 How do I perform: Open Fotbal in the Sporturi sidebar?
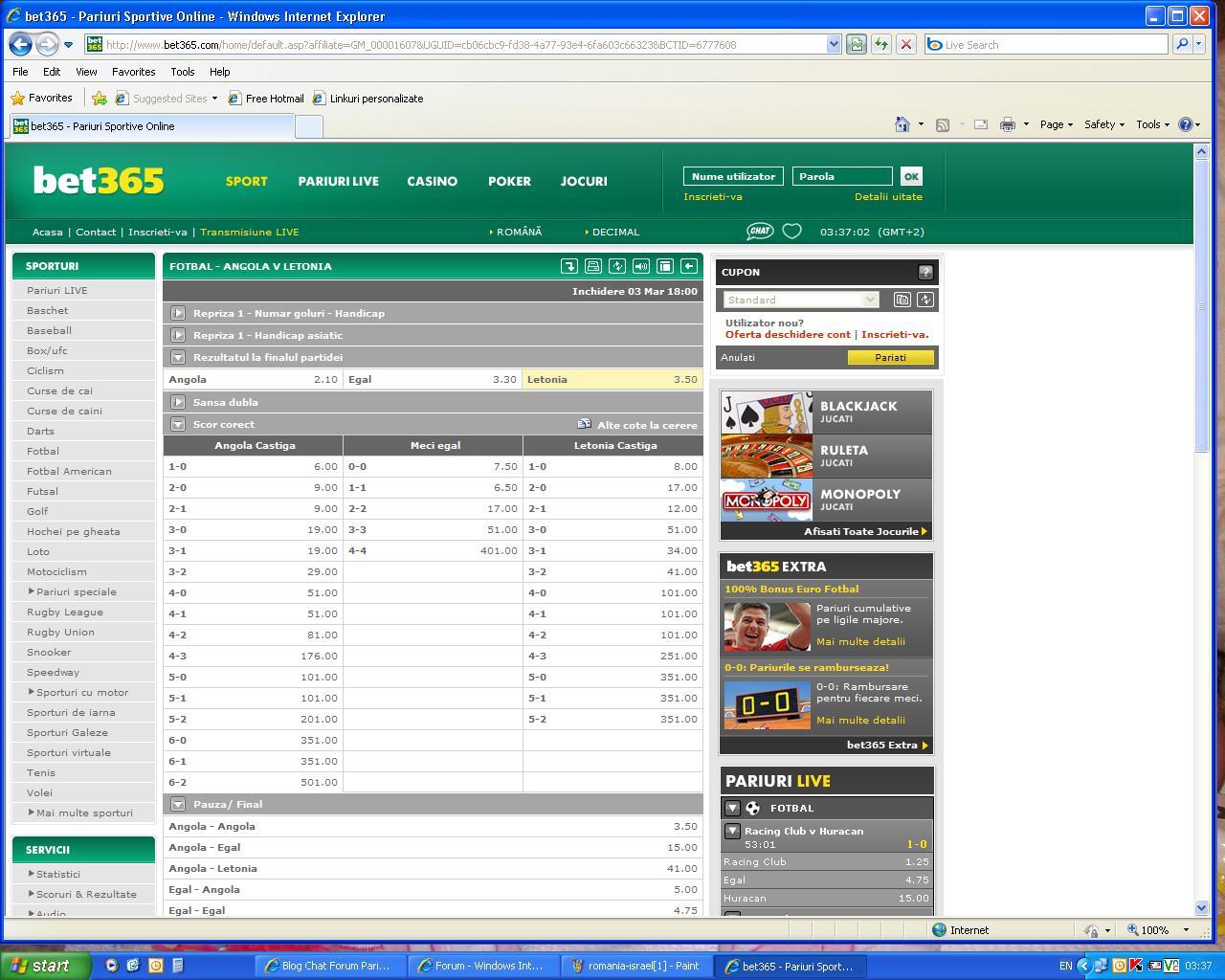(x=43, y=451)
